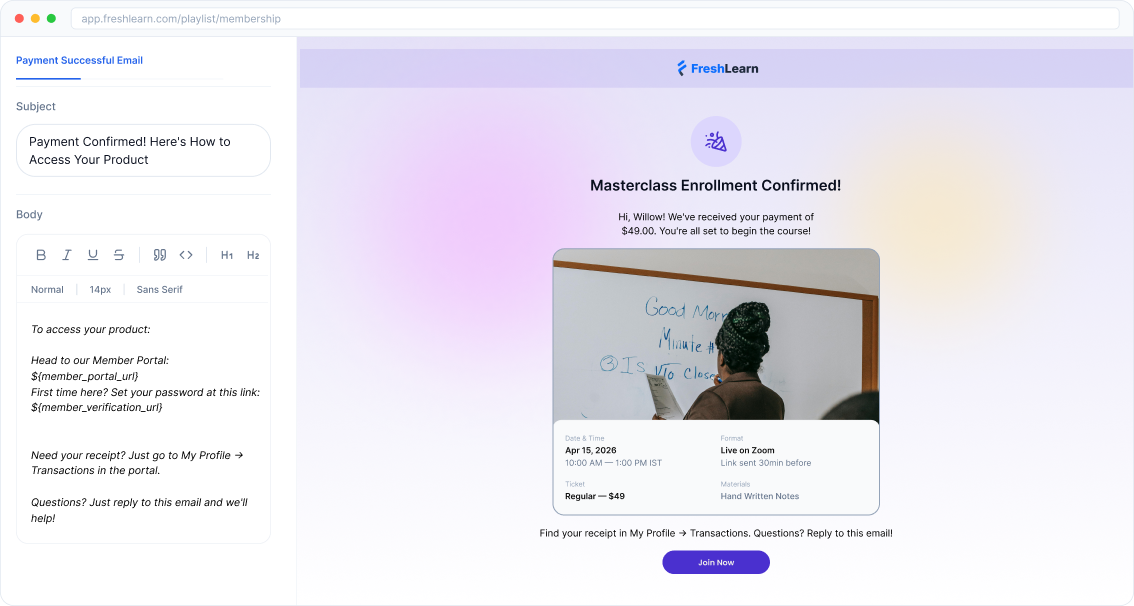Click the member portal URL placeholder link
The width and height of the screenshot is (1134, 606).
[x=86, y=377]
